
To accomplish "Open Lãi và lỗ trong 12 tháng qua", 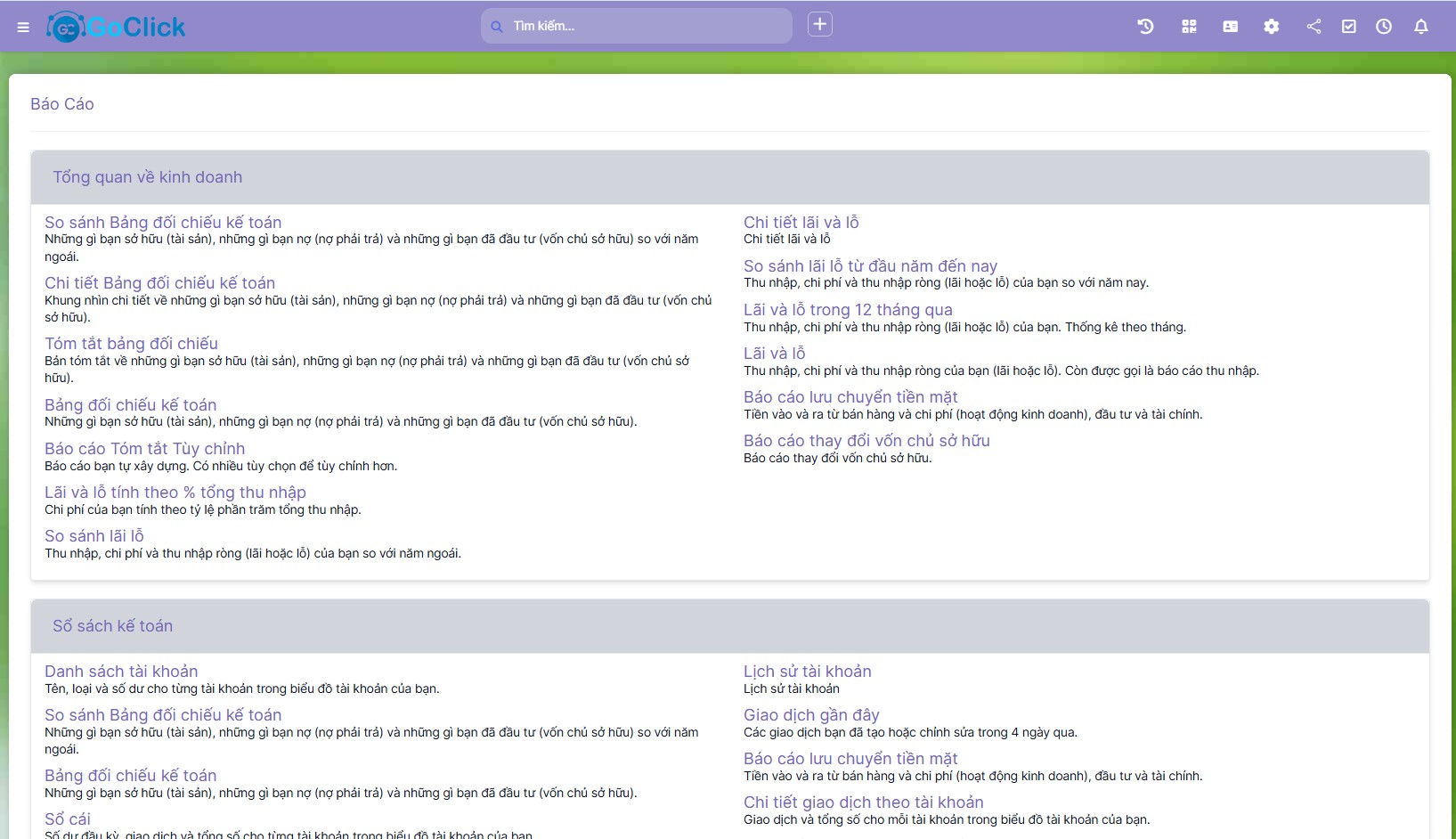I will tap(848, 310).
